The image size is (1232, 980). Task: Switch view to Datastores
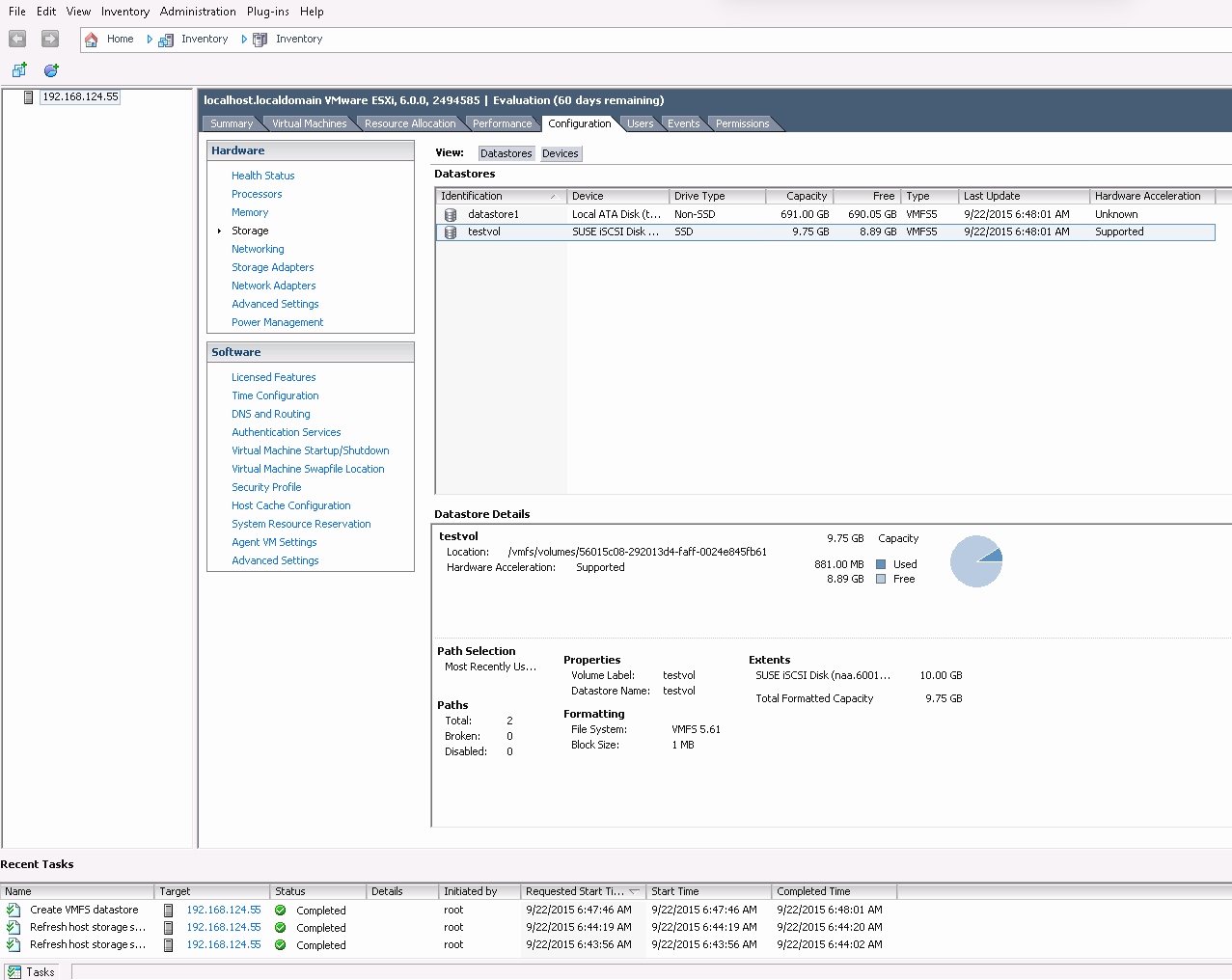tap(506, 153)
